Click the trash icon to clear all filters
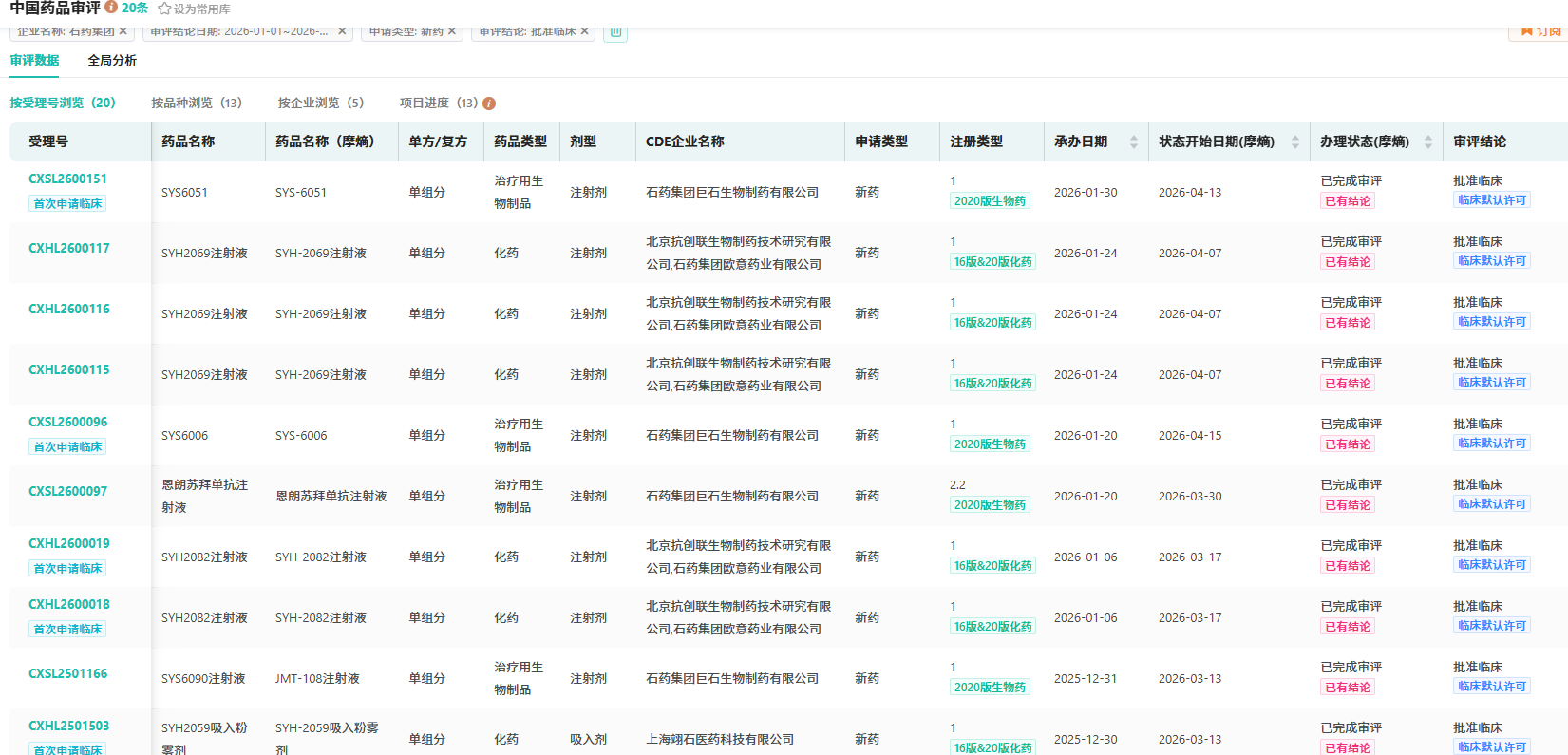Screen dimensions: 1568x755 [x=615, y=31]
